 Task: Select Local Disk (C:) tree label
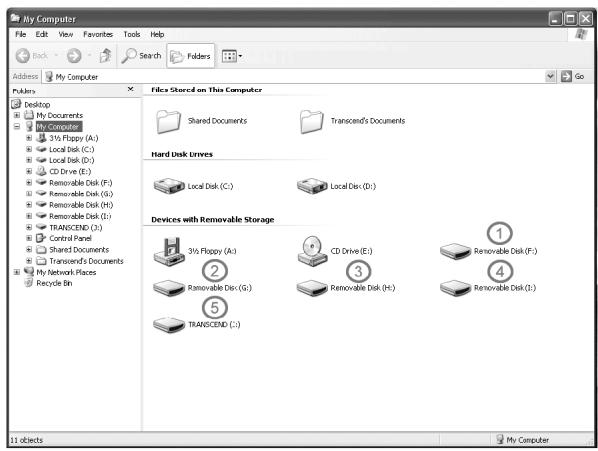click(72, 149)
